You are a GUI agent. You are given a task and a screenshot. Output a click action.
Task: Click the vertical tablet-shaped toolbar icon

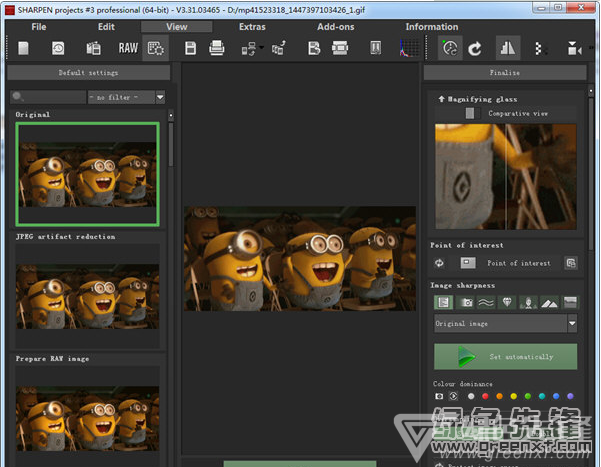tap(376, 48)
